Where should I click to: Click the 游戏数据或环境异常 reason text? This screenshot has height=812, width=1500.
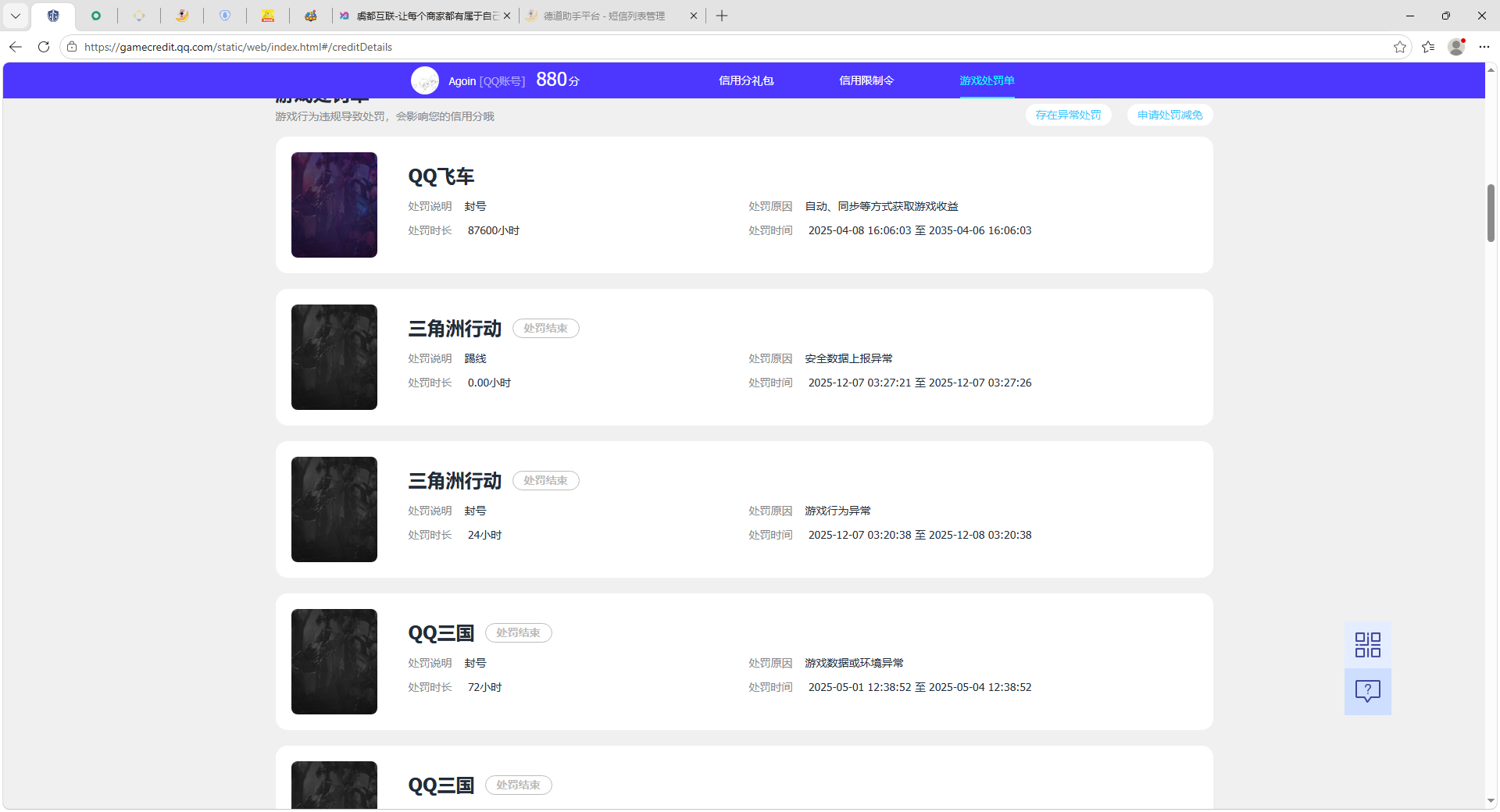tap(855, 663)
